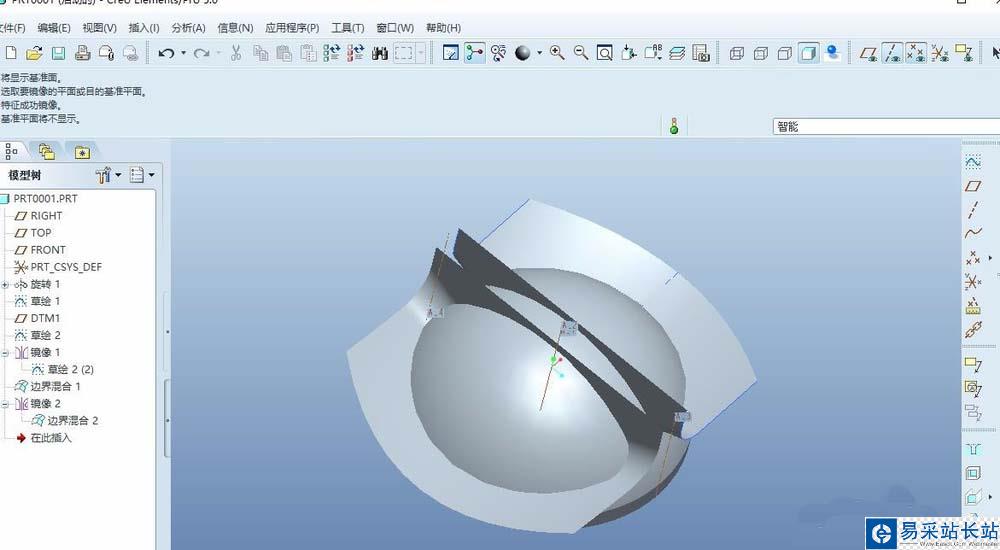
Task: Toggle datum planes display
Action: pyautogui.click(x=869, y=53)
